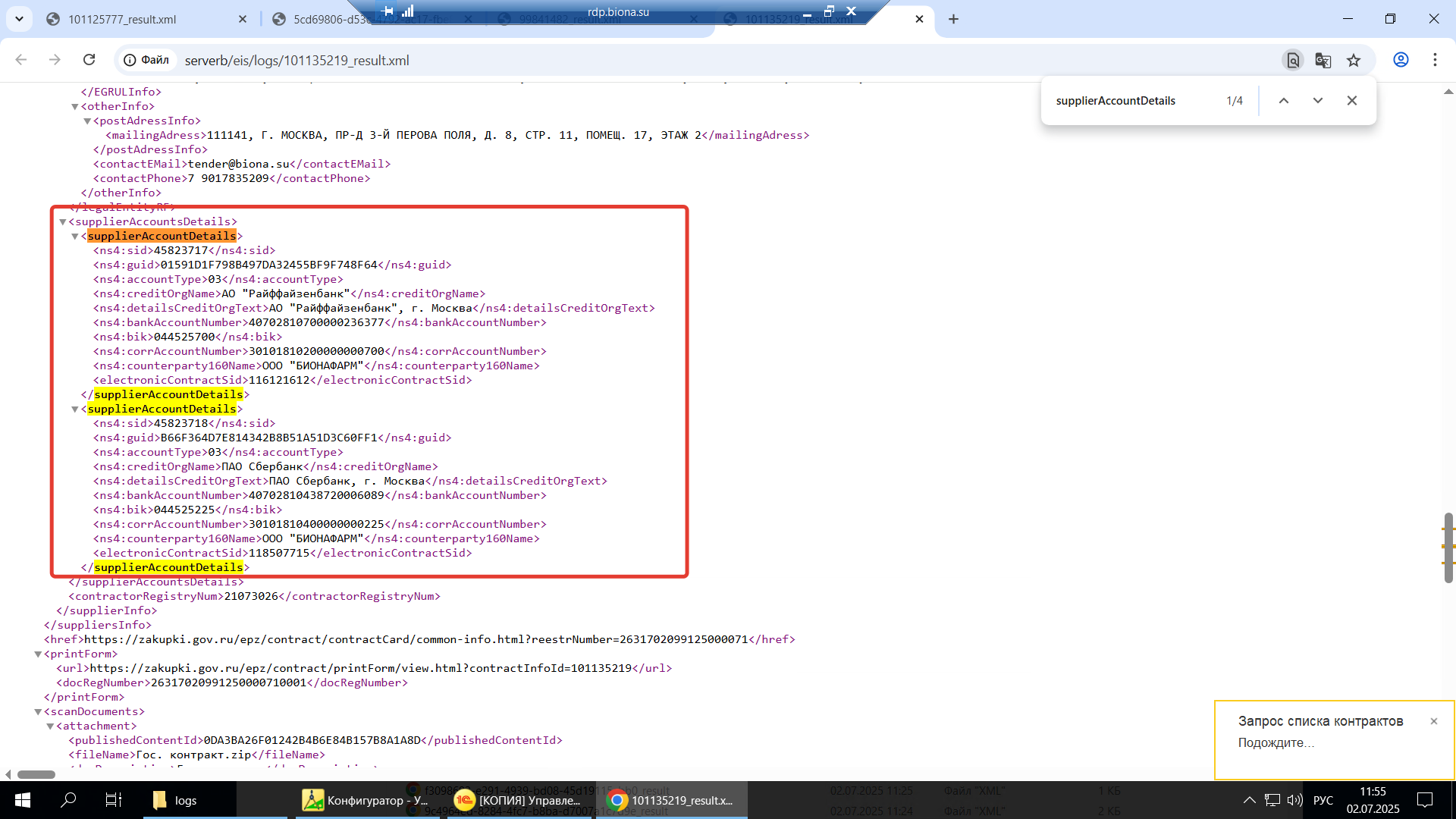The height and width of the screenshot is (819, 1456).
Task: Go back in browser history
Action: [x=20, y=60]
